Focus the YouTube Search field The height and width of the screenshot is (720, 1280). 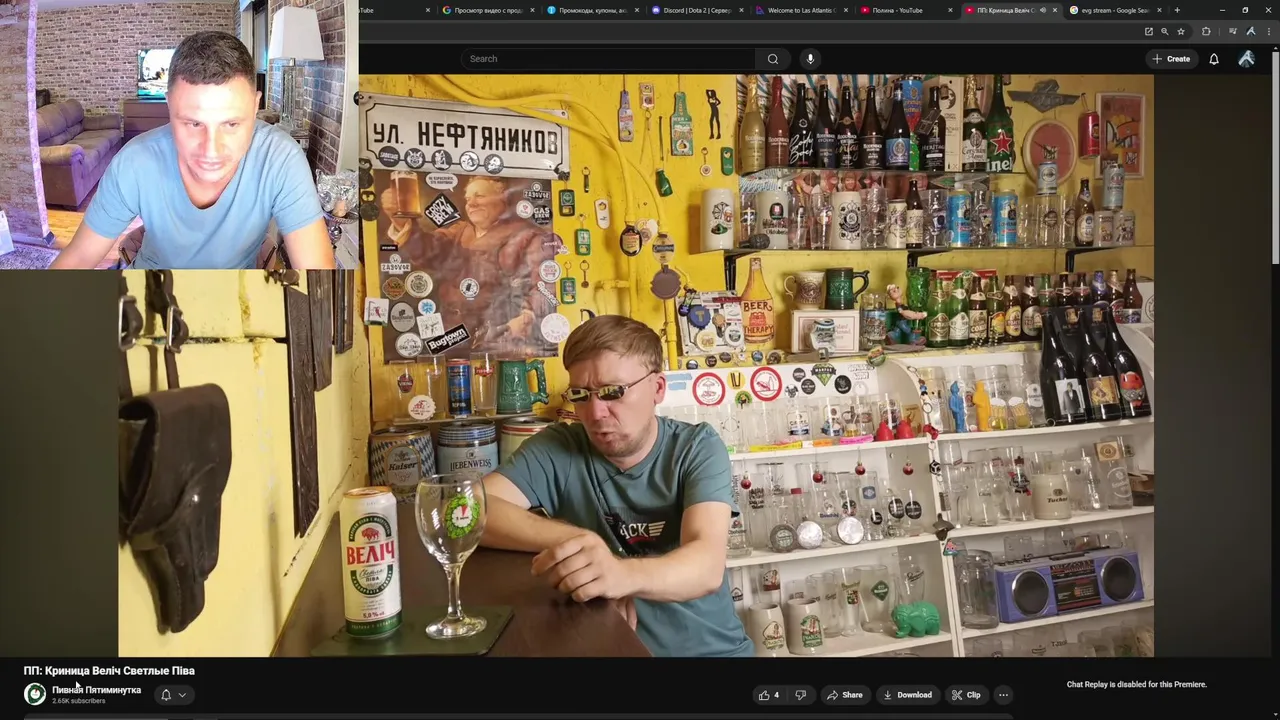609,59
